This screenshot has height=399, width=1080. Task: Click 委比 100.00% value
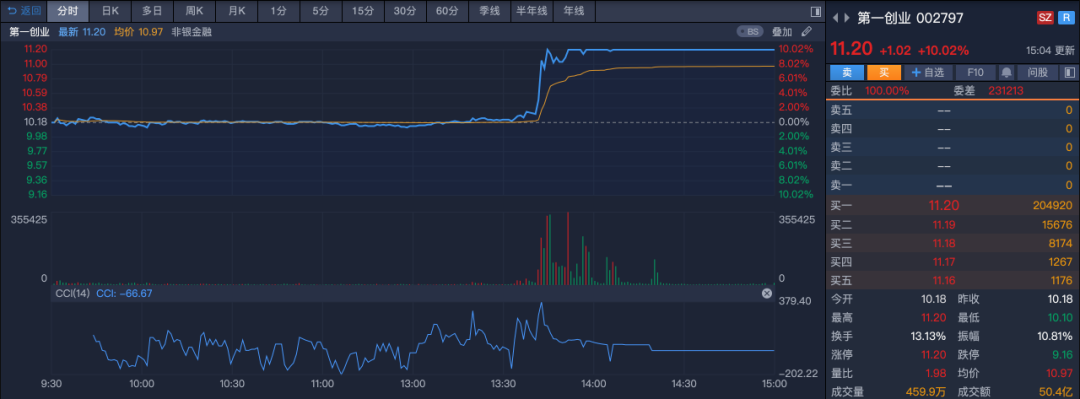click(887, 91)
